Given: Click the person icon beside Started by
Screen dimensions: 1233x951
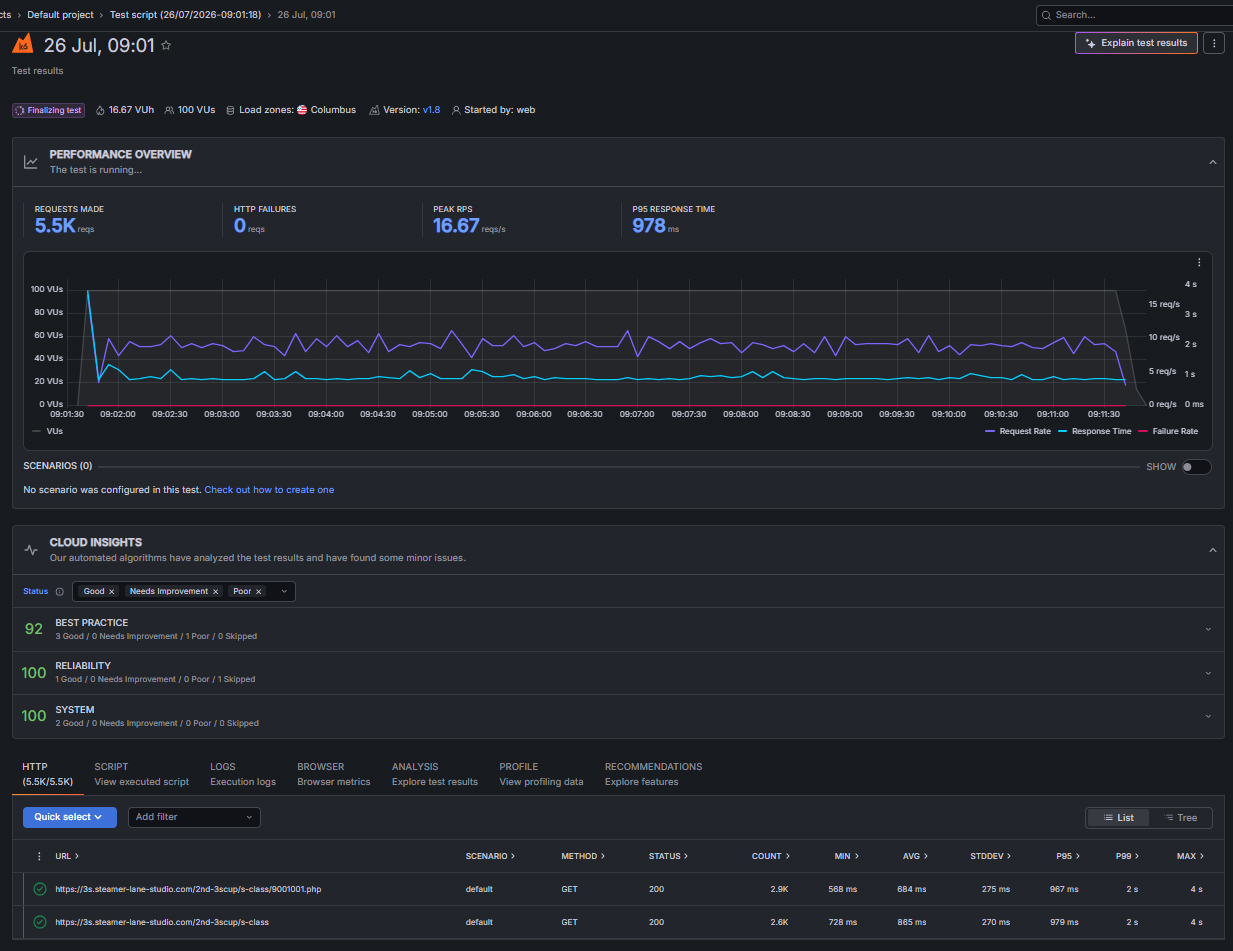Looking at the screenshot, I should (x=456, y=110).
